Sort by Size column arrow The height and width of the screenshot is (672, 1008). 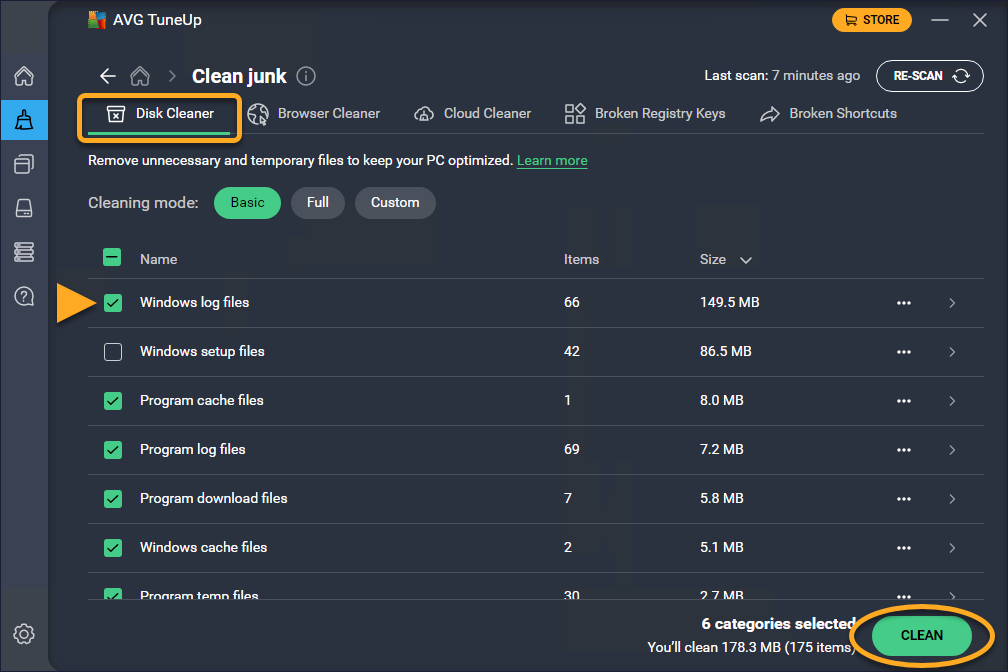click(x=746, y=260)
